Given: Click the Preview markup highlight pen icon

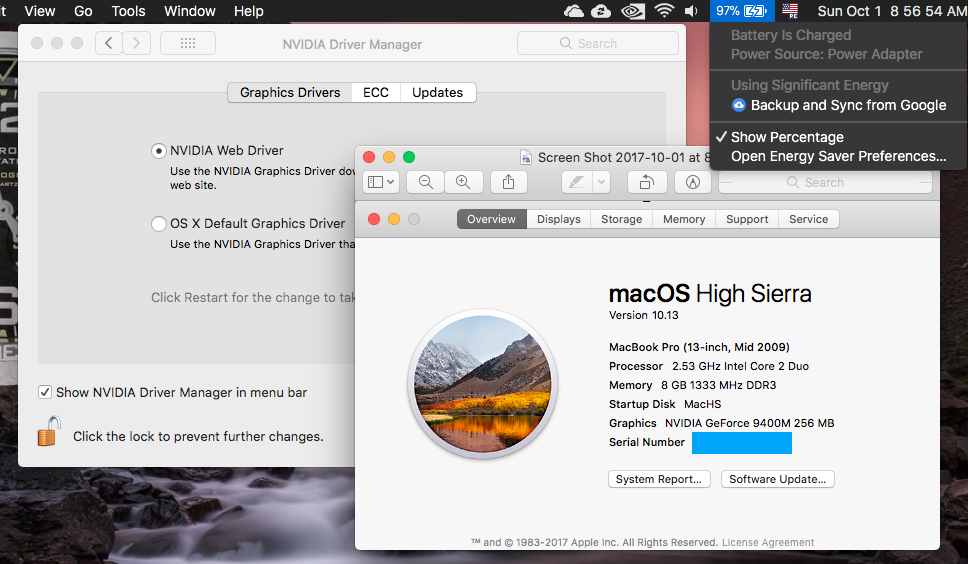Looking at the screenshot, I should [577, 182].
